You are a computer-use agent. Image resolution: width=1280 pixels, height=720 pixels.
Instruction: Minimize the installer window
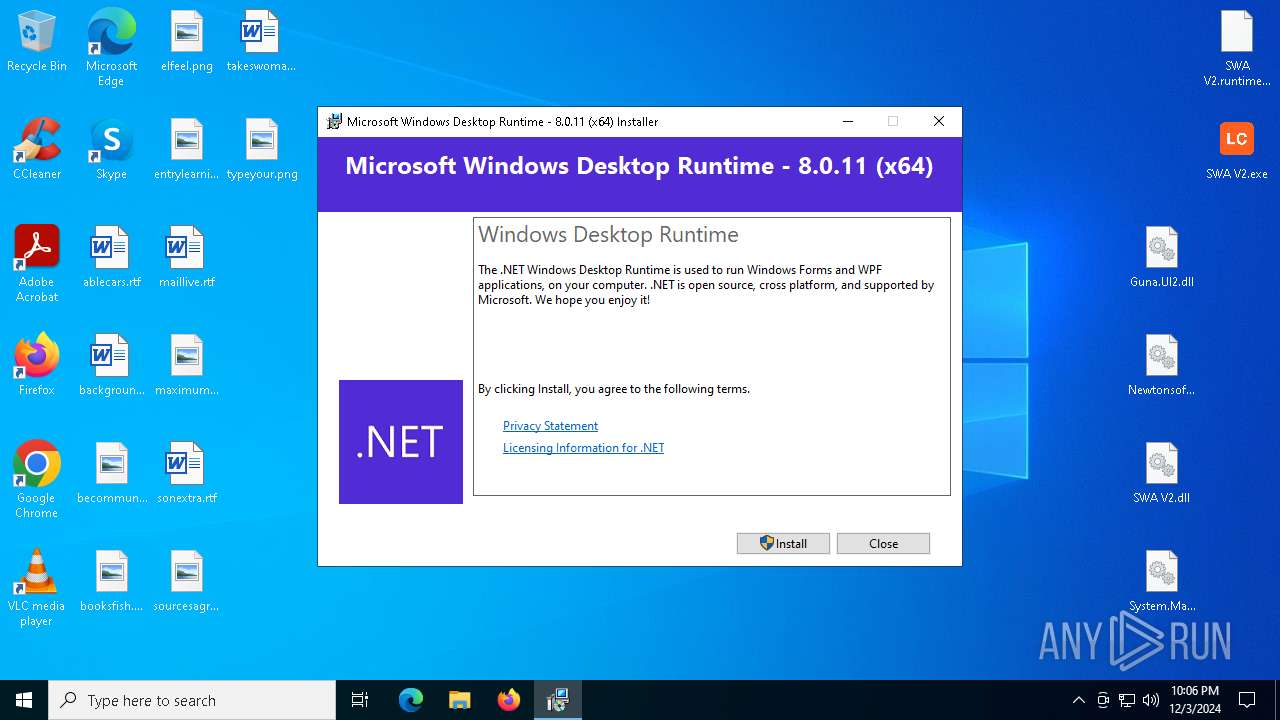click(x=848, y=121)
